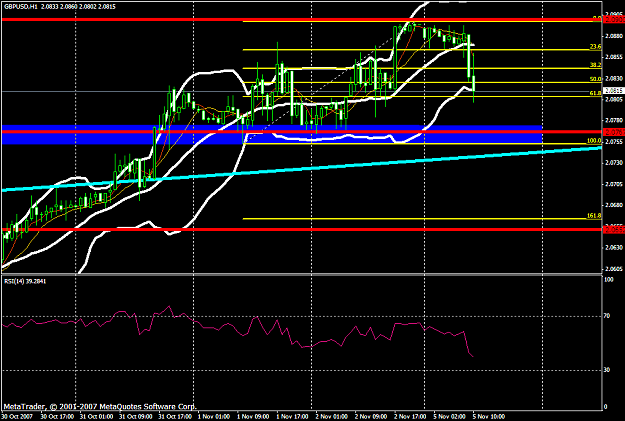
Task: Click the 30 Oct 2007 date label
Action: click(x=17, y=417)
